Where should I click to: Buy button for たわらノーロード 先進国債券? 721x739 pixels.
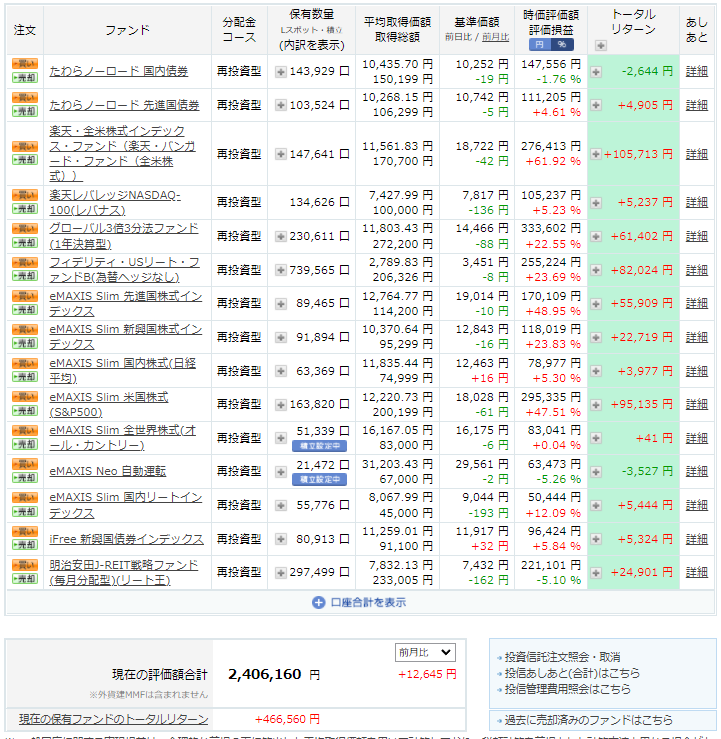25,98
